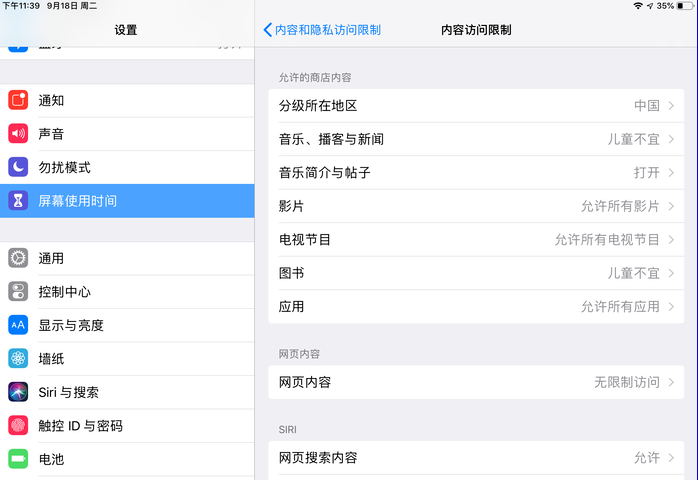Tap 允许所有影片 value

tap(620, 206)
